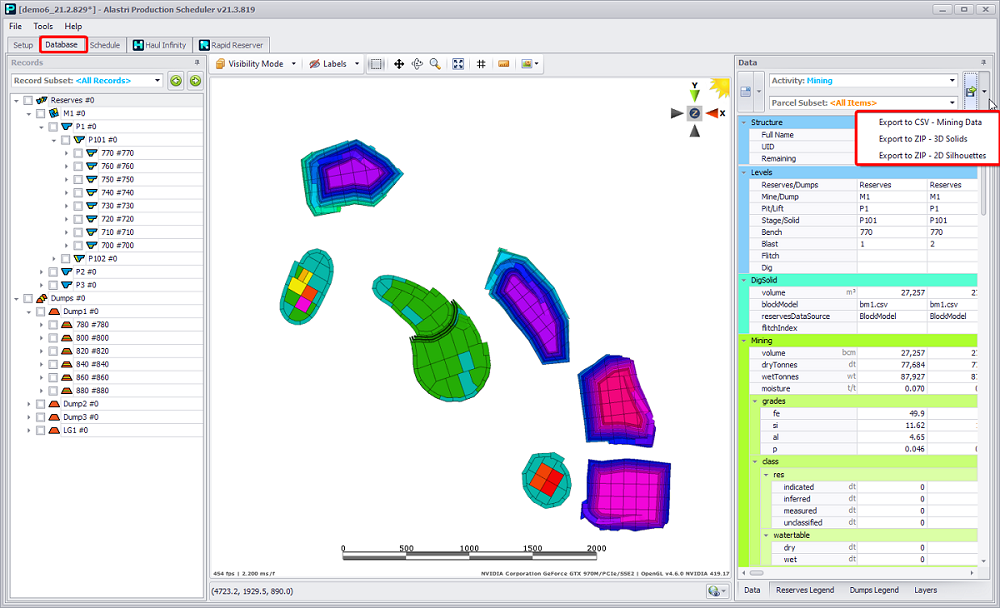
Task: Click the Z axis view button
Action: (x=694, y=113)
